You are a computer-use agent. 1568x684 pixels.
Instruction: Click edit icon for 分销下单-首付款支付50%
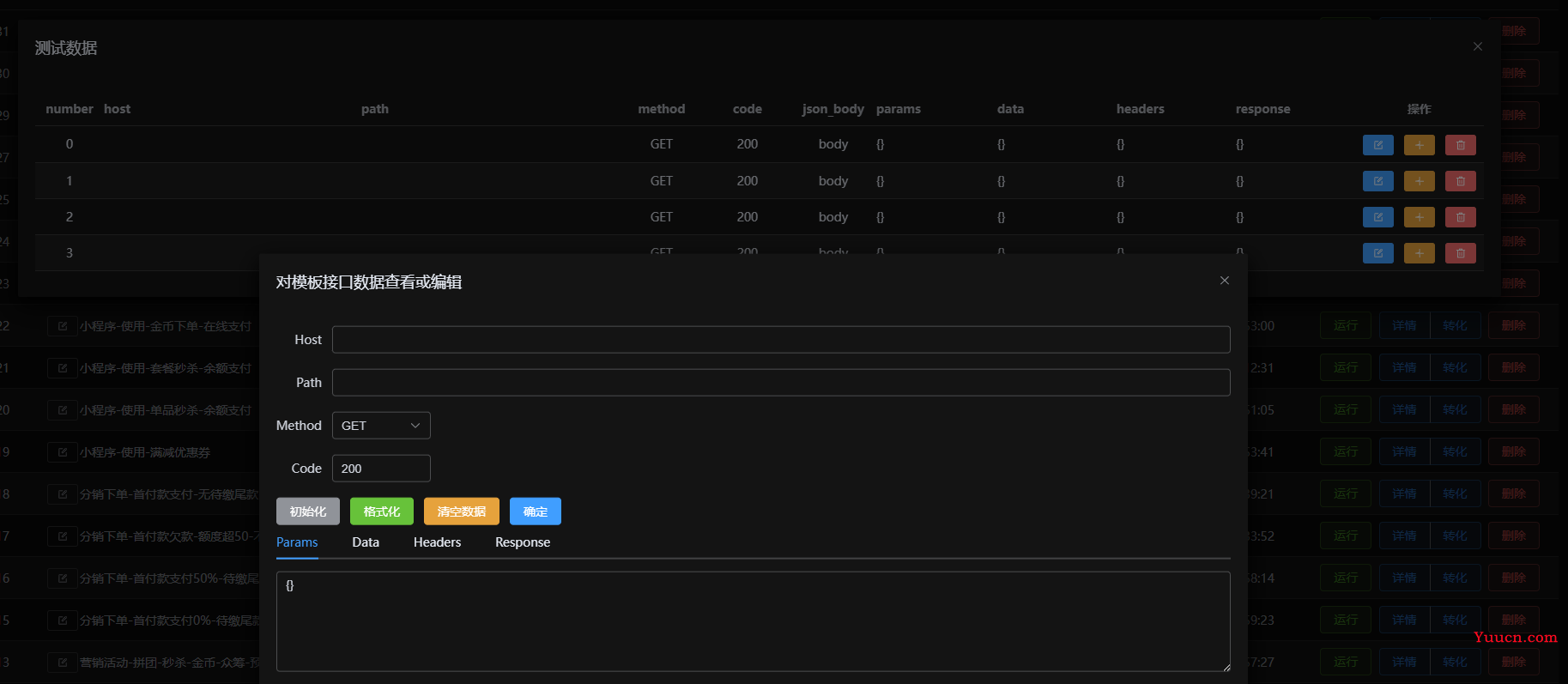[x=62, y=578]
